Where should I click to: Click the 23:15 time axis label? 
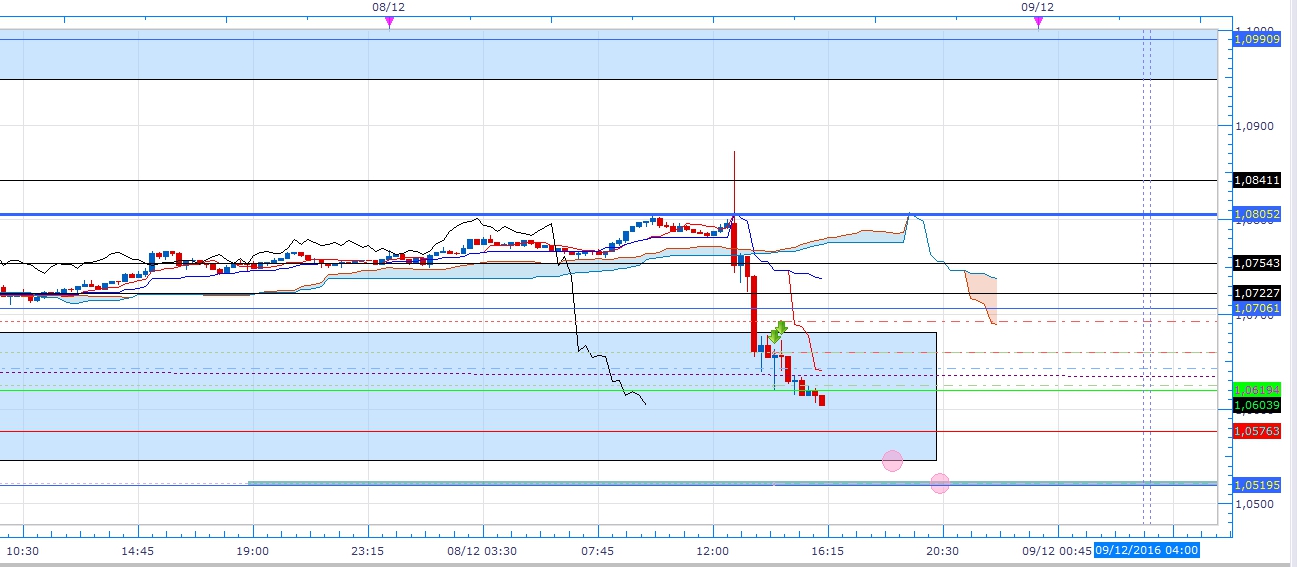point(369,550)
